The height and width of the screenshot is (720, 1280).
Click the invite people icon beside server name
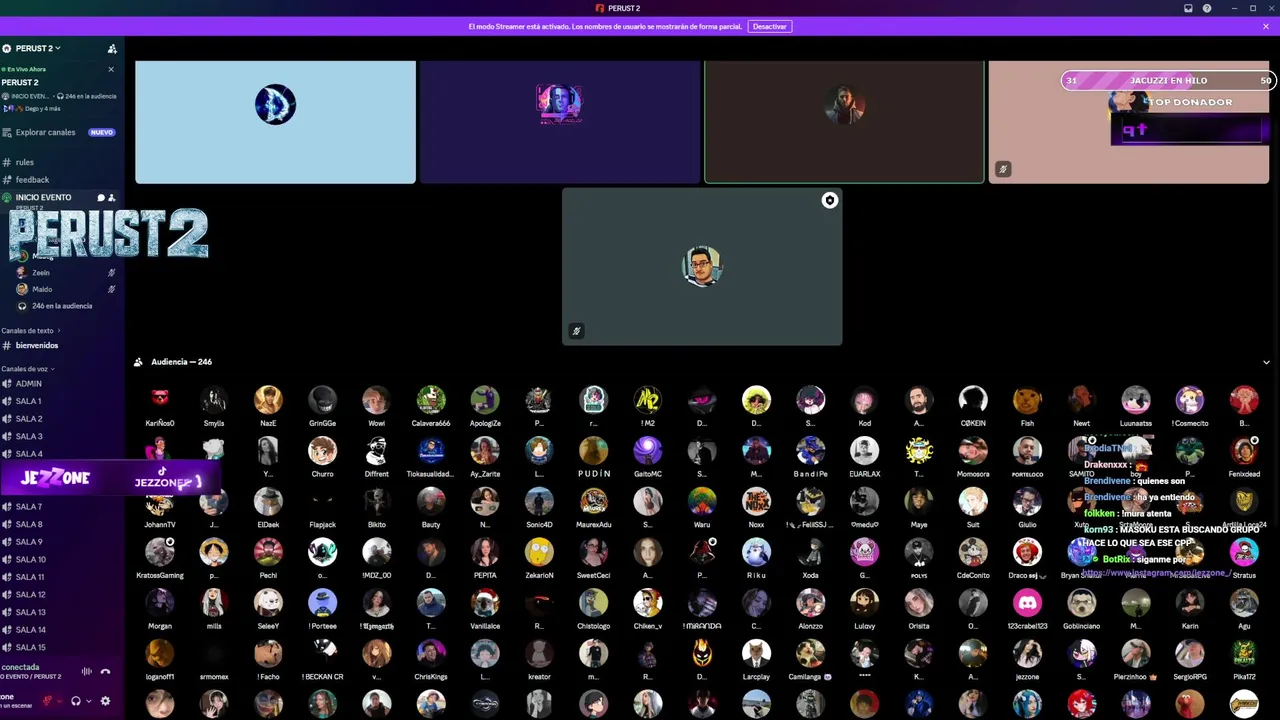pyautogui.click(x=112, y=48)
